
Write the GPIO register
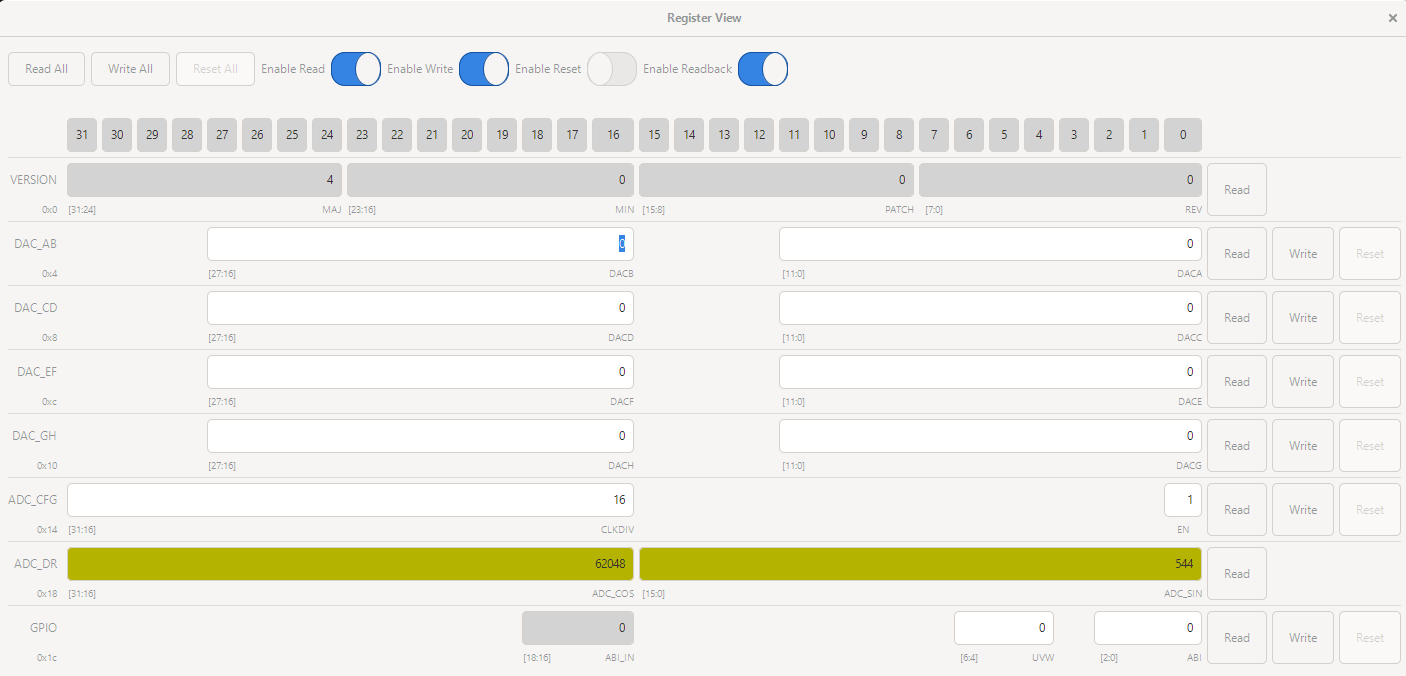coord(1302,638)
